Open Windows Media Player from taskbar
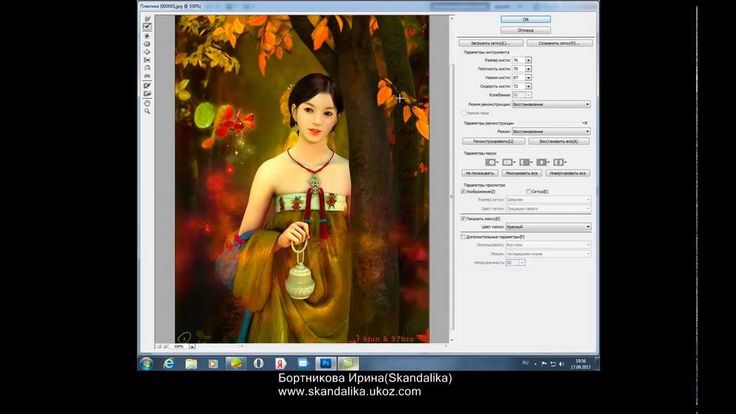 [213, 364]
